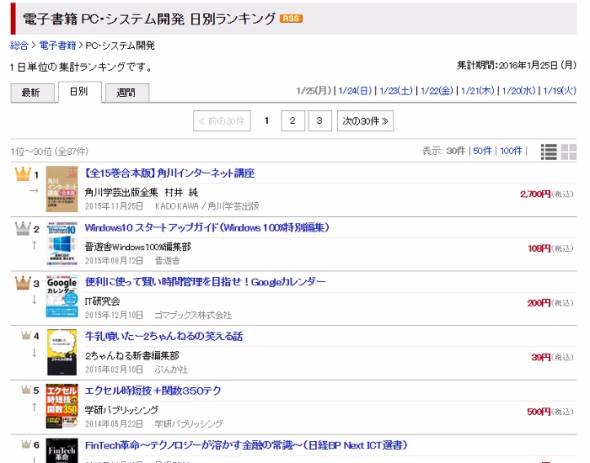Click bronze crown icon for rank 3
The image size is (590, 463).
23,283
